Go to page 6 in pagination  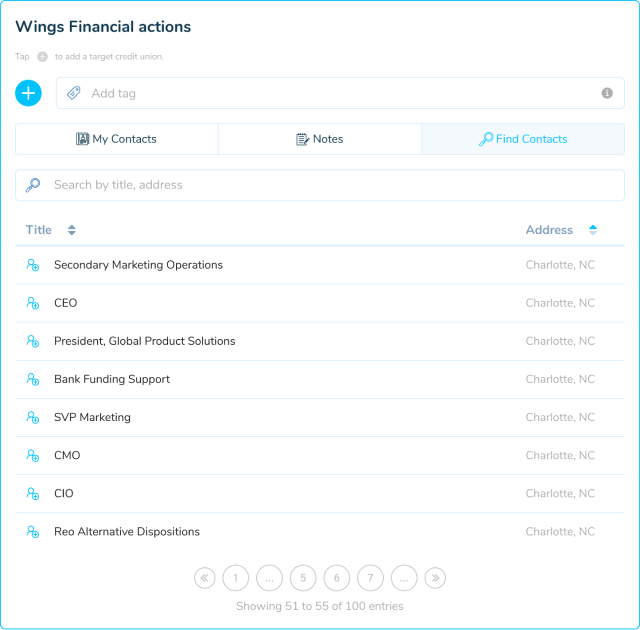coord(337,578)
